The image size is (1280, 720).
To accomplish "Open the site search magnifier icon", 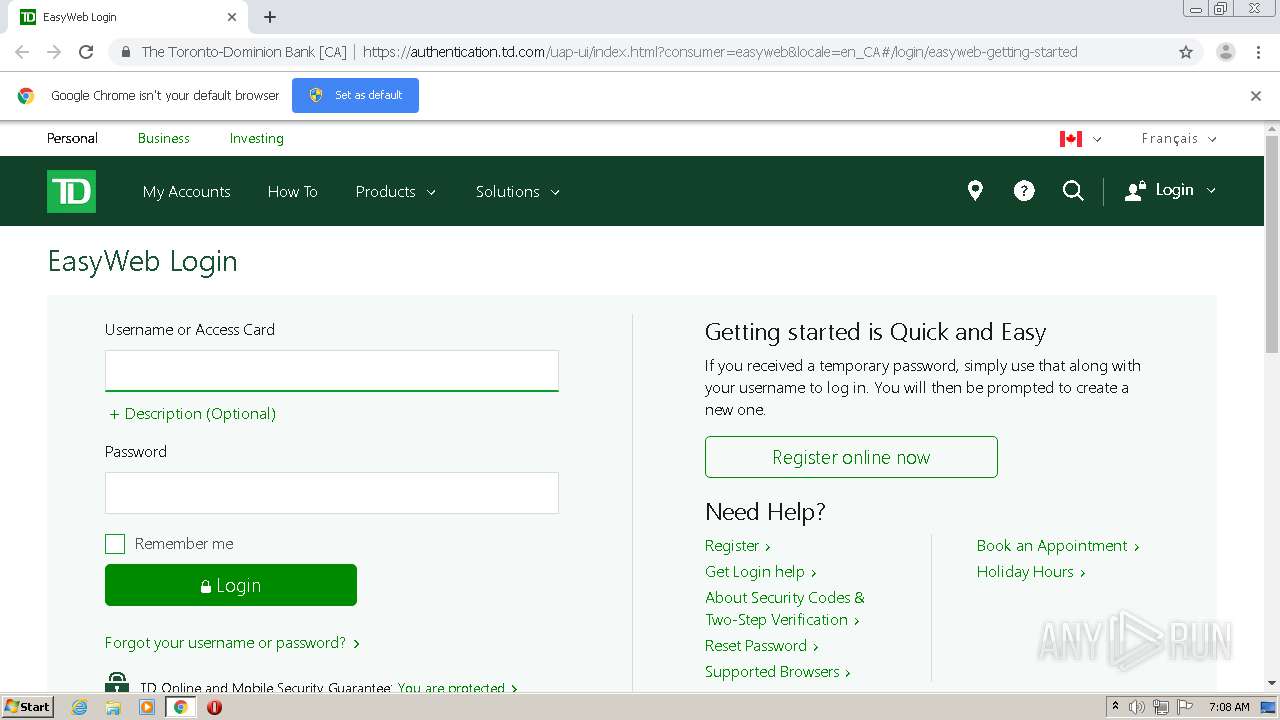I will [1073, 191].
